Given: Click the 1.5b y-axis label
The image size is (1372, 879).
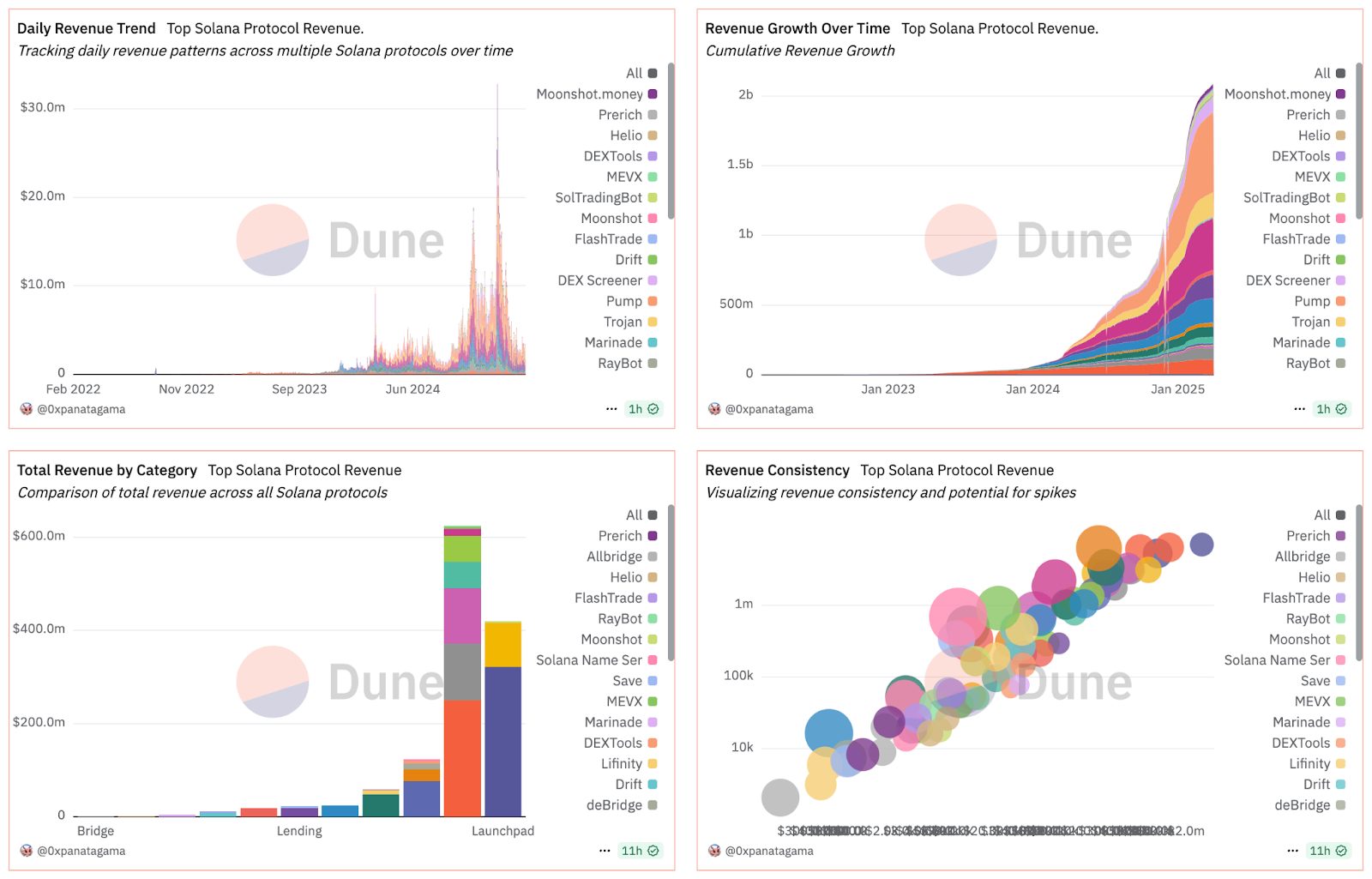Looking at the screenshot, I should [740, 164].
